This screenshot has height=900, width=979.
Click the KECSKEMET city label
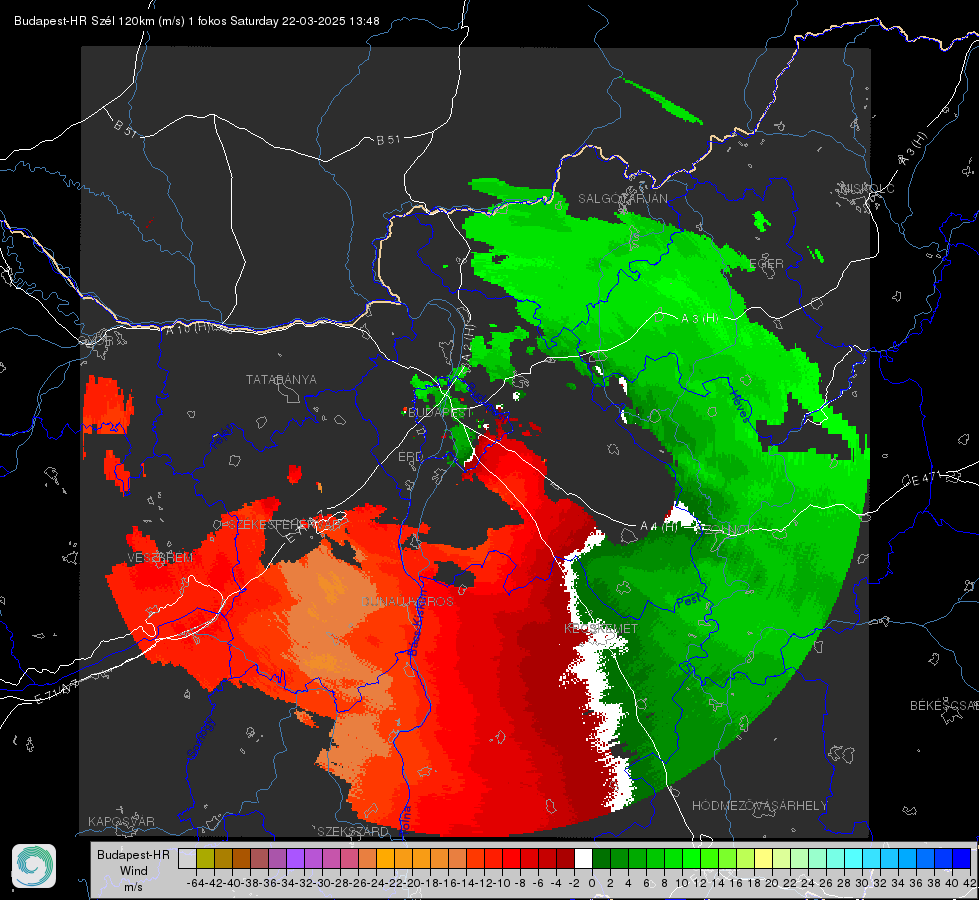coord(601,629)
